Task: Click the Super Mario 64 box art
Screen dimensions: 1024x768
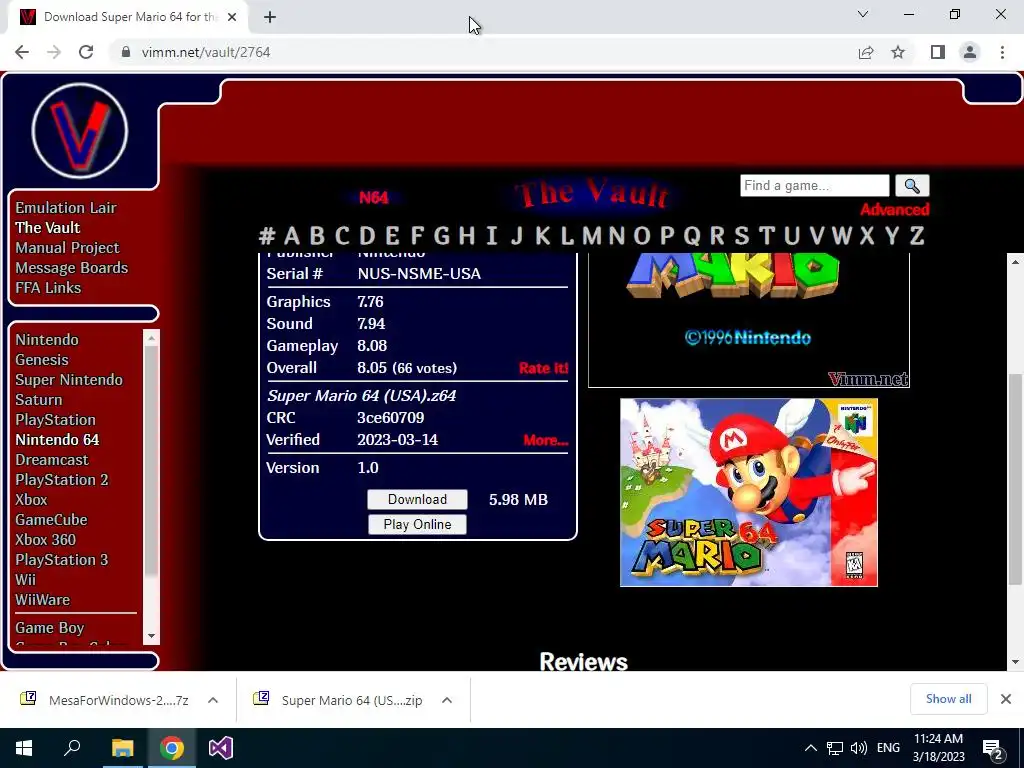Action: pos(748,492)
